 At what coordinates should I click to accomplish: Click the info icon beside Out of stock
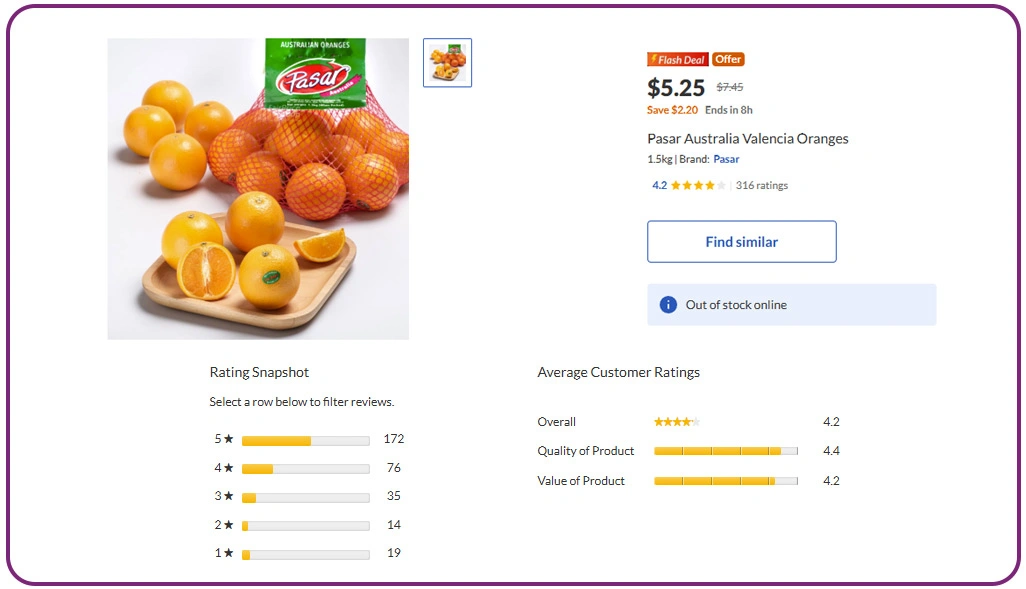point(668,304)
